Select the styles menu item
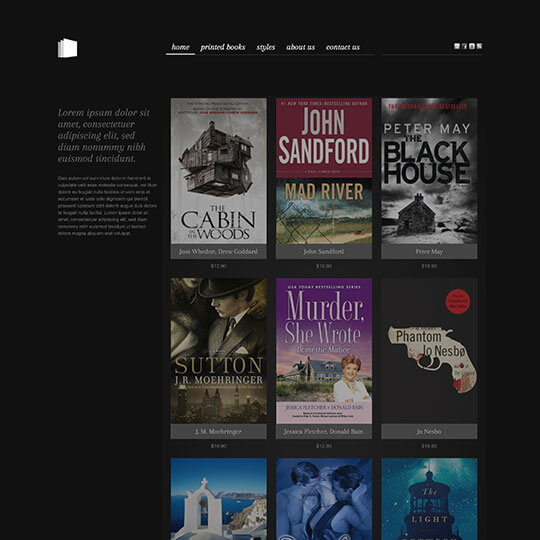 (x=266, y=47)
